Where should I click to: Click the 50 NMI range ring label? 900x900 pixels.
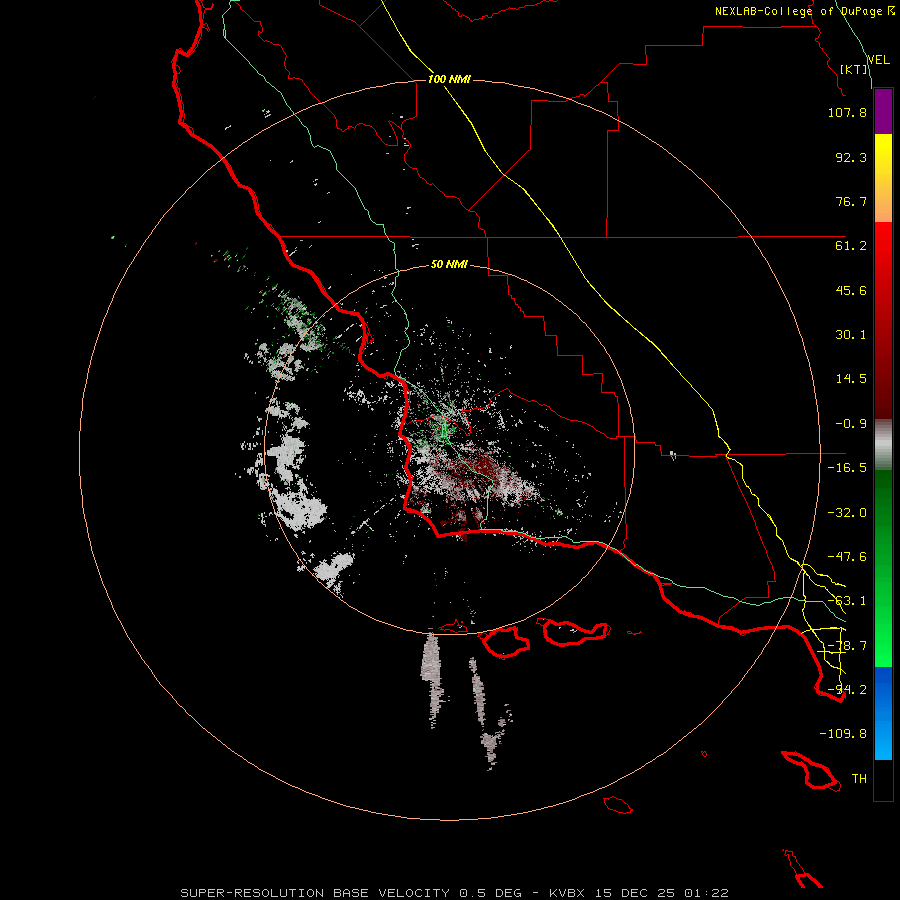(x=449, y=265)
